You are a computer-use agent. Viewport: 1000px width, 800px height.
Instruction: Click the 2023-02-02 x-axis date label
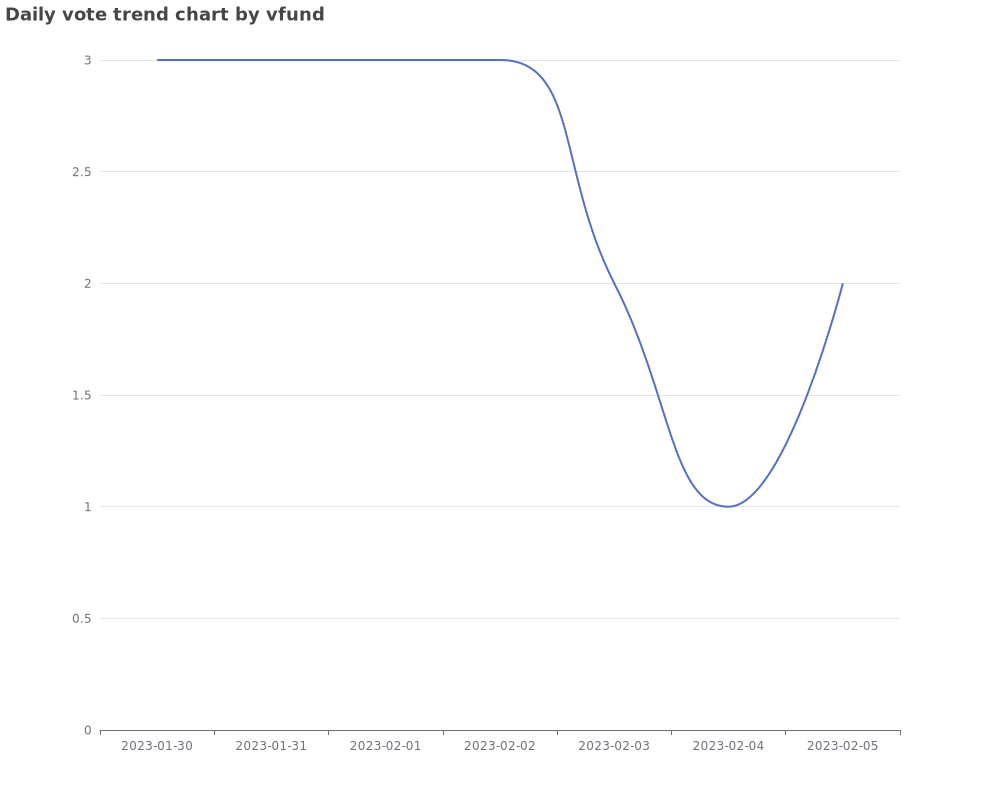click(x=499, y=746)
